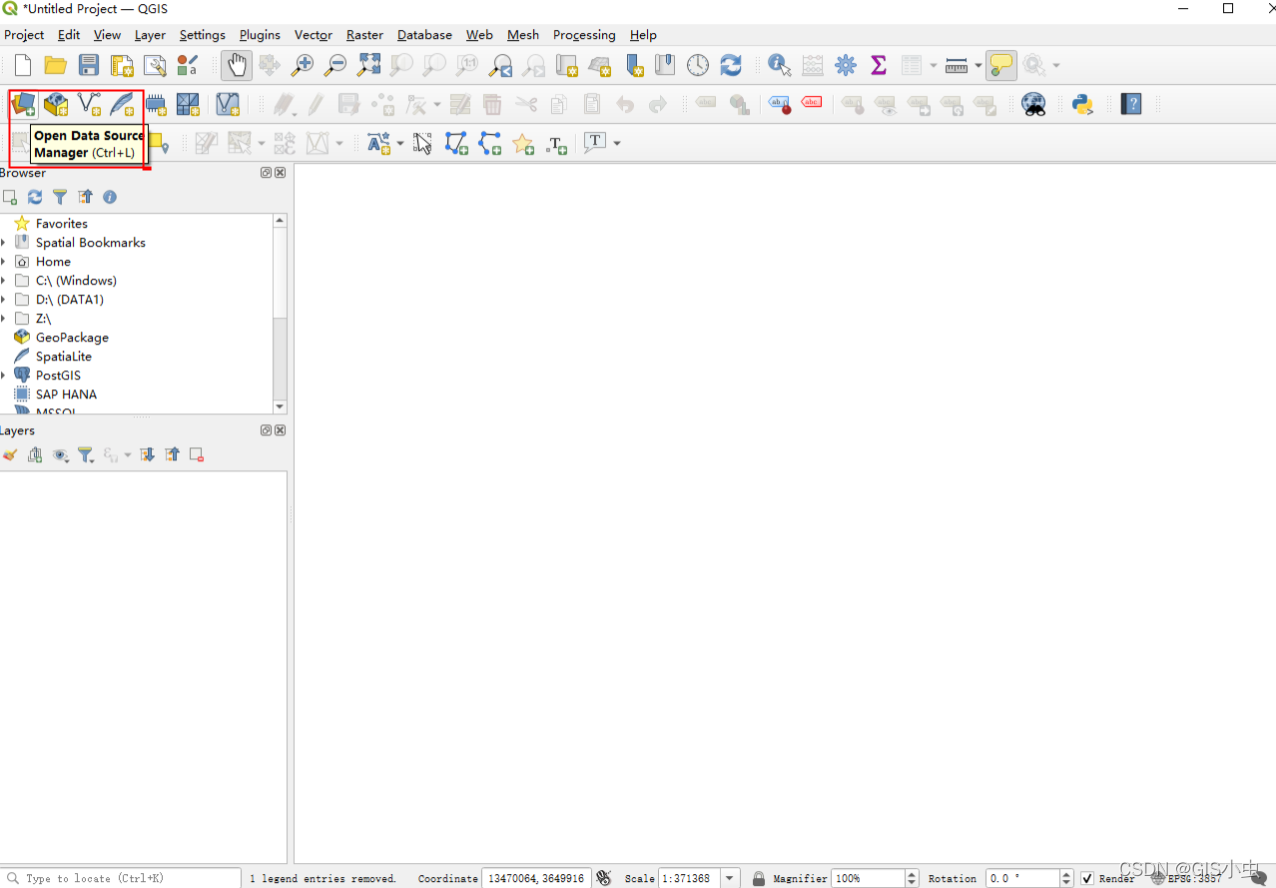Open Text Annotation tool dropdown arrow

617,143
